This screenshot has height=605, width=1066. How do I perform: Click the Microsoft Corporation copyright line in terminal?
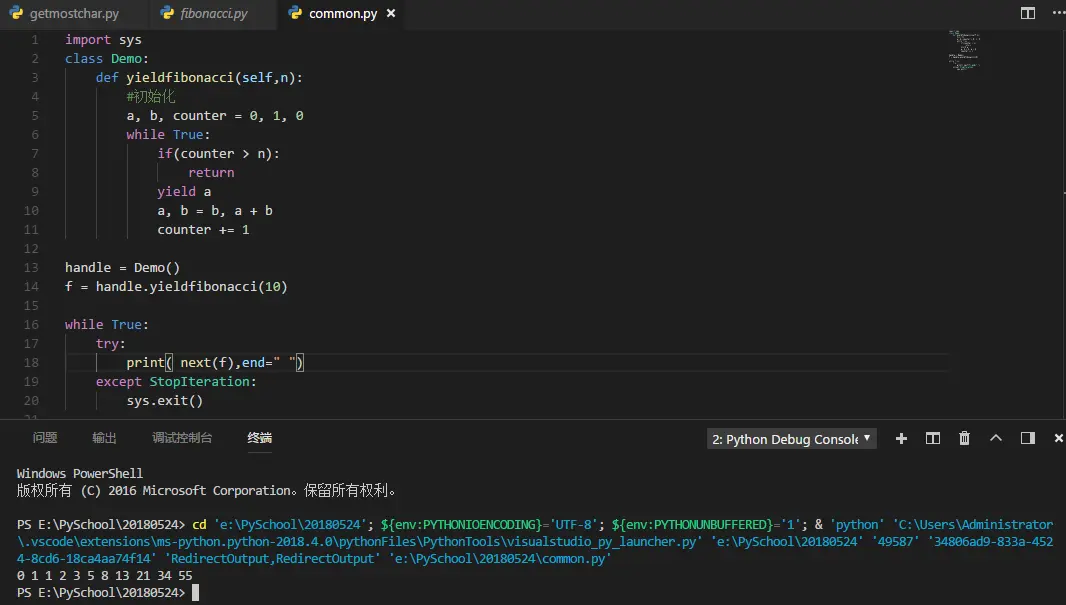point(206,491)
